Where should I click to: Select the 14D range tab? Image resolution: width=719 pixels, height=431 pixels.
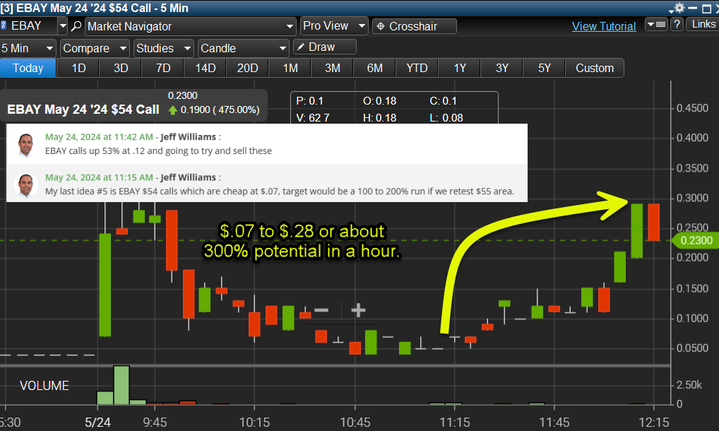(x=205, y=68)
